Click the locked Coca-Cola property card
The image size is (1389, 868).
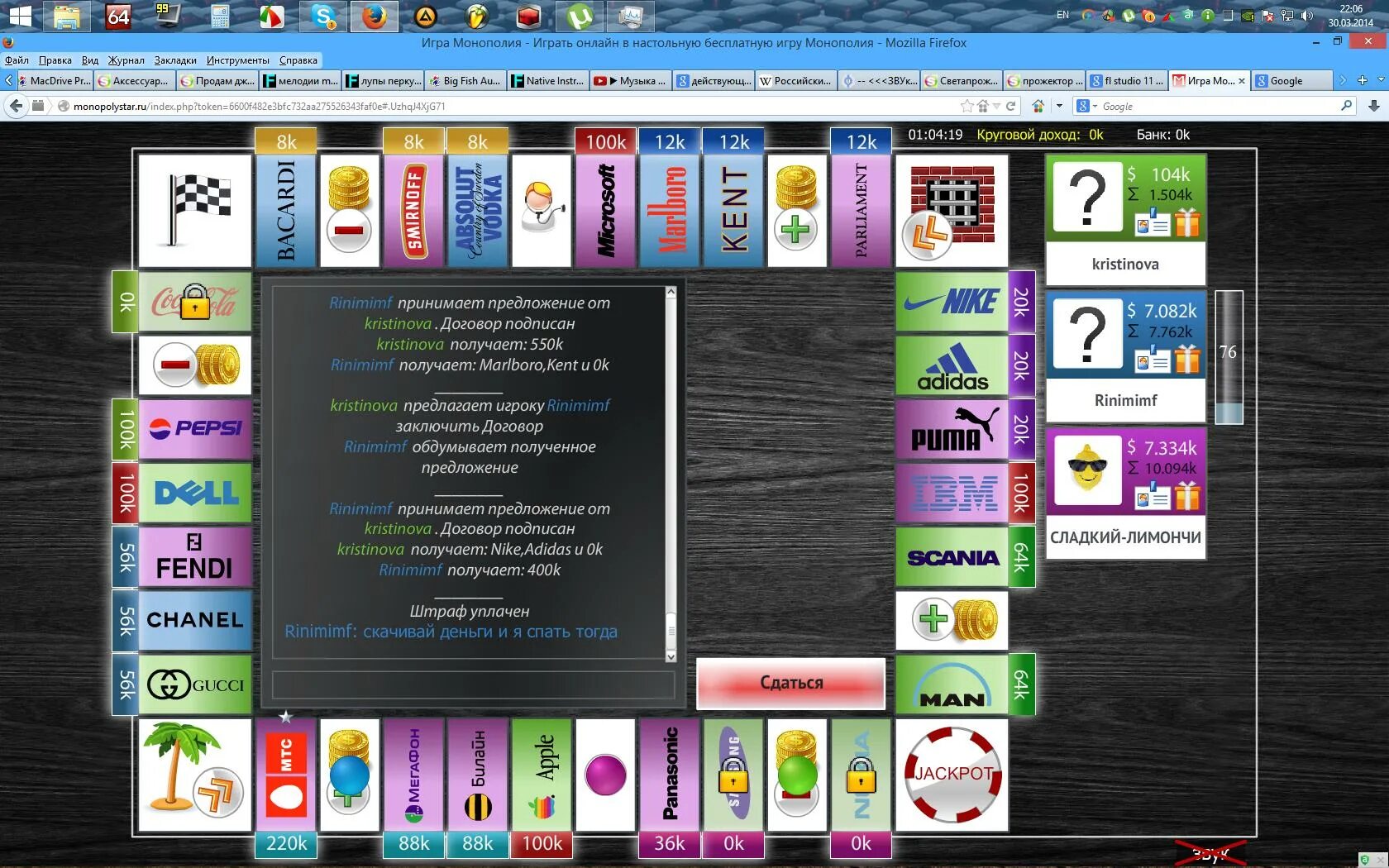[194, 302]
